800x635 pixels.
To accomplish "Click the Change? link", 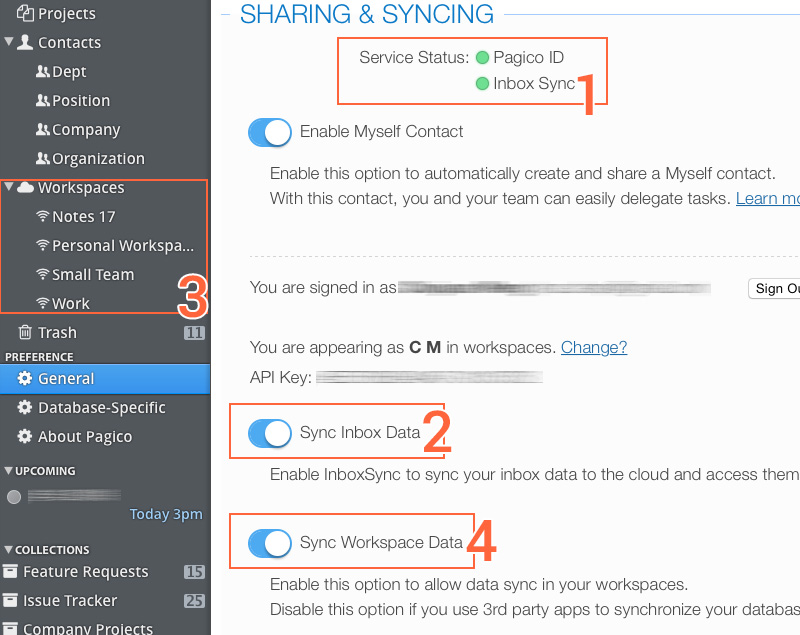I will click(x=594, y=348).
